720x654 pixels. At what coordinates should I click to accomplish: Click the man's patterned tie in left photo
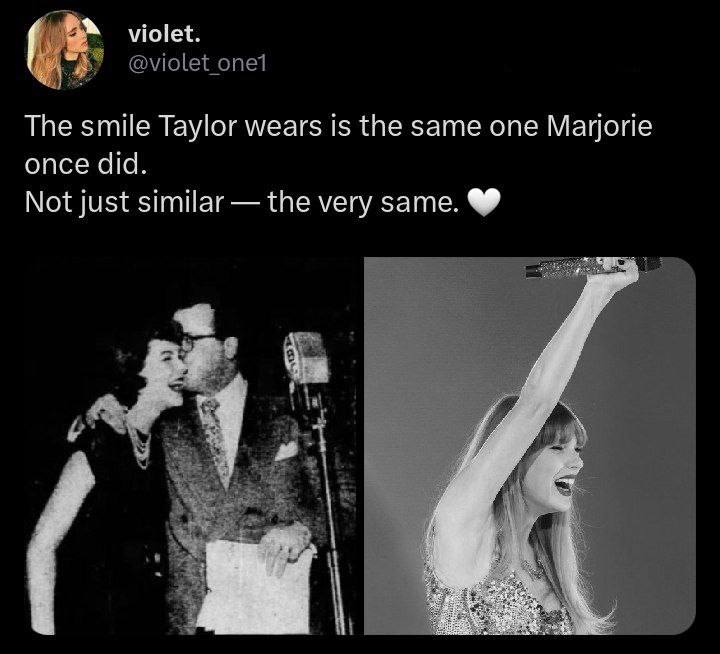[216, 438]
